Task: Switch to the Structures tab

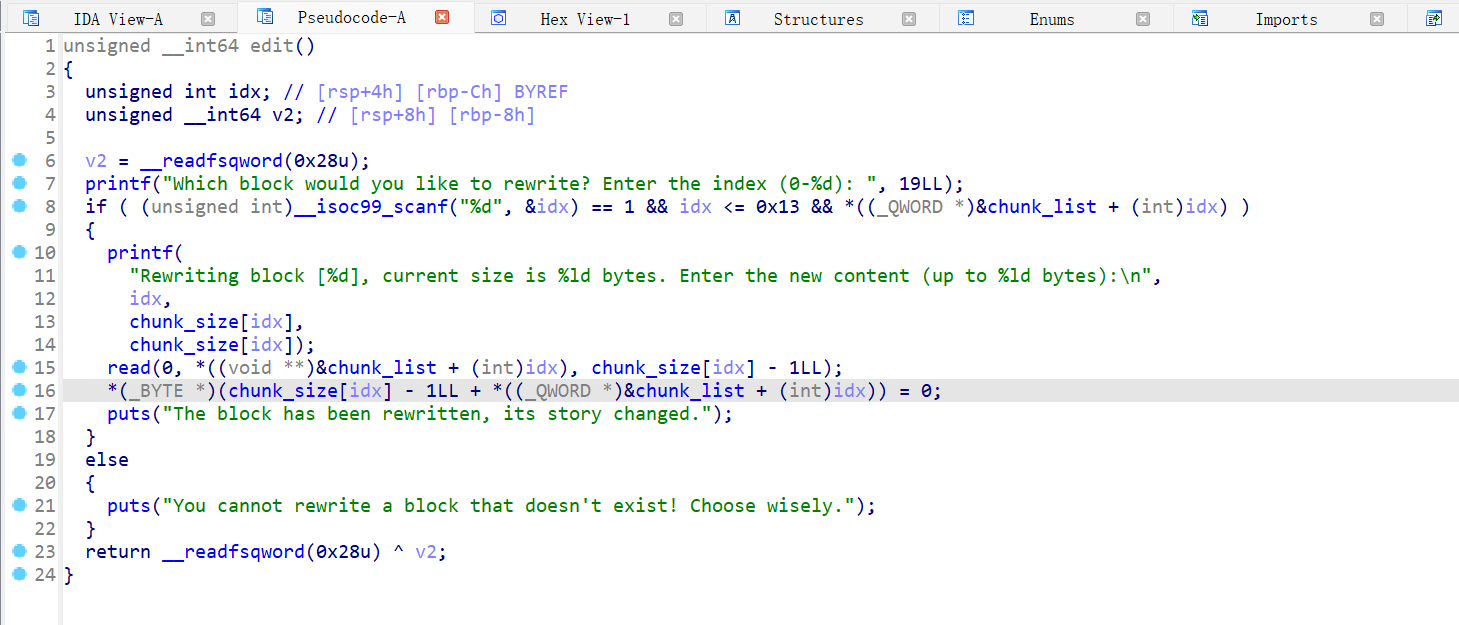Action: click(818, 19)
